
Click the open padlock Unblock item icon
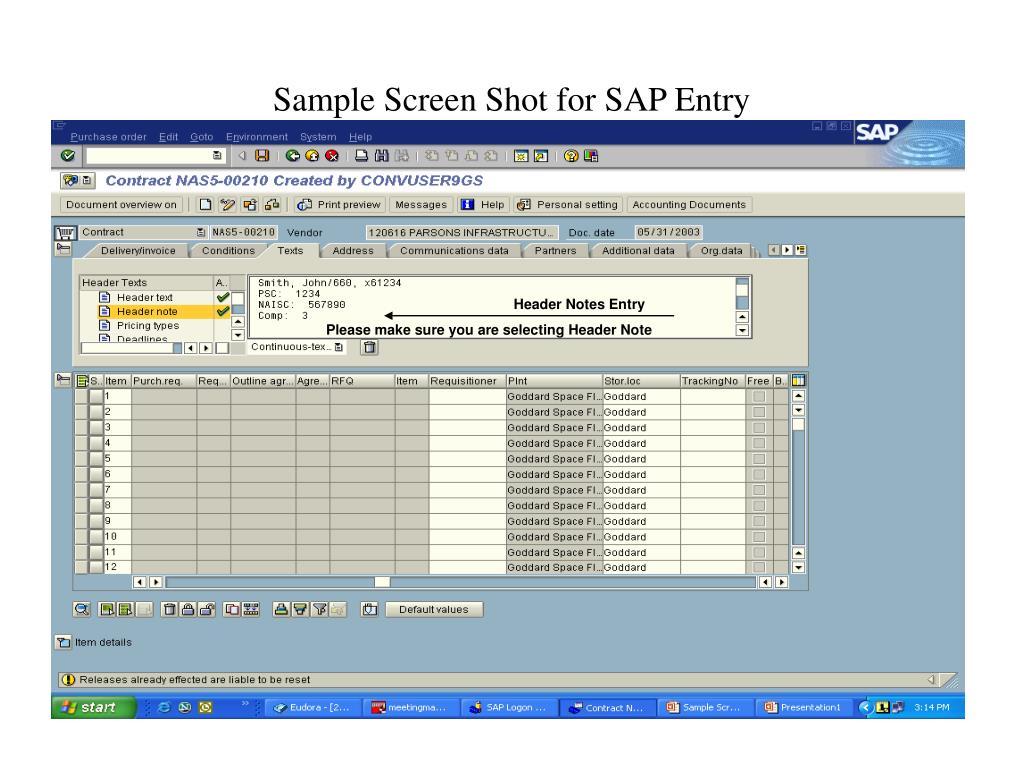point(207,609)
